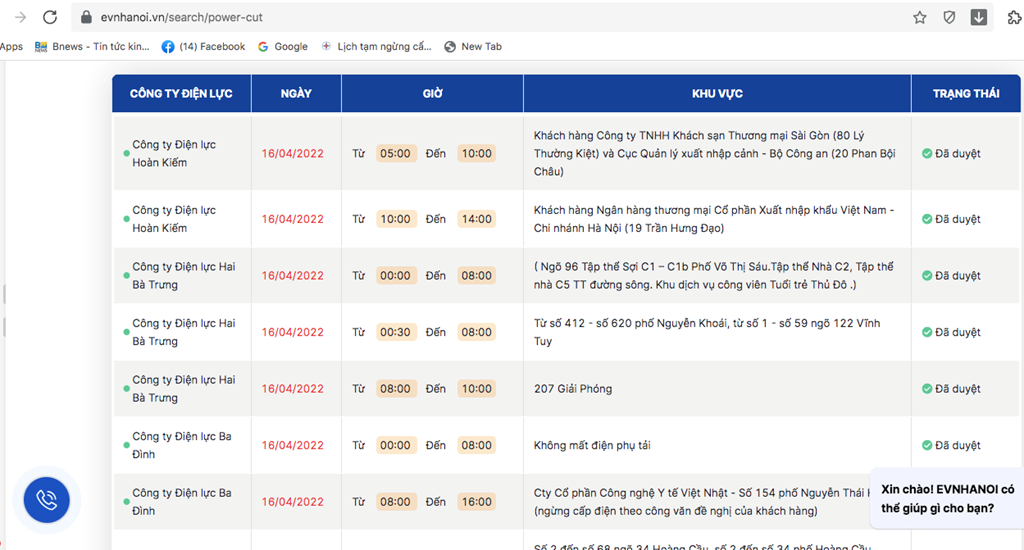This screenshot has width=1024, height=550.
Task: Bookmark this page with the star icon
Action: coord(920,17)
